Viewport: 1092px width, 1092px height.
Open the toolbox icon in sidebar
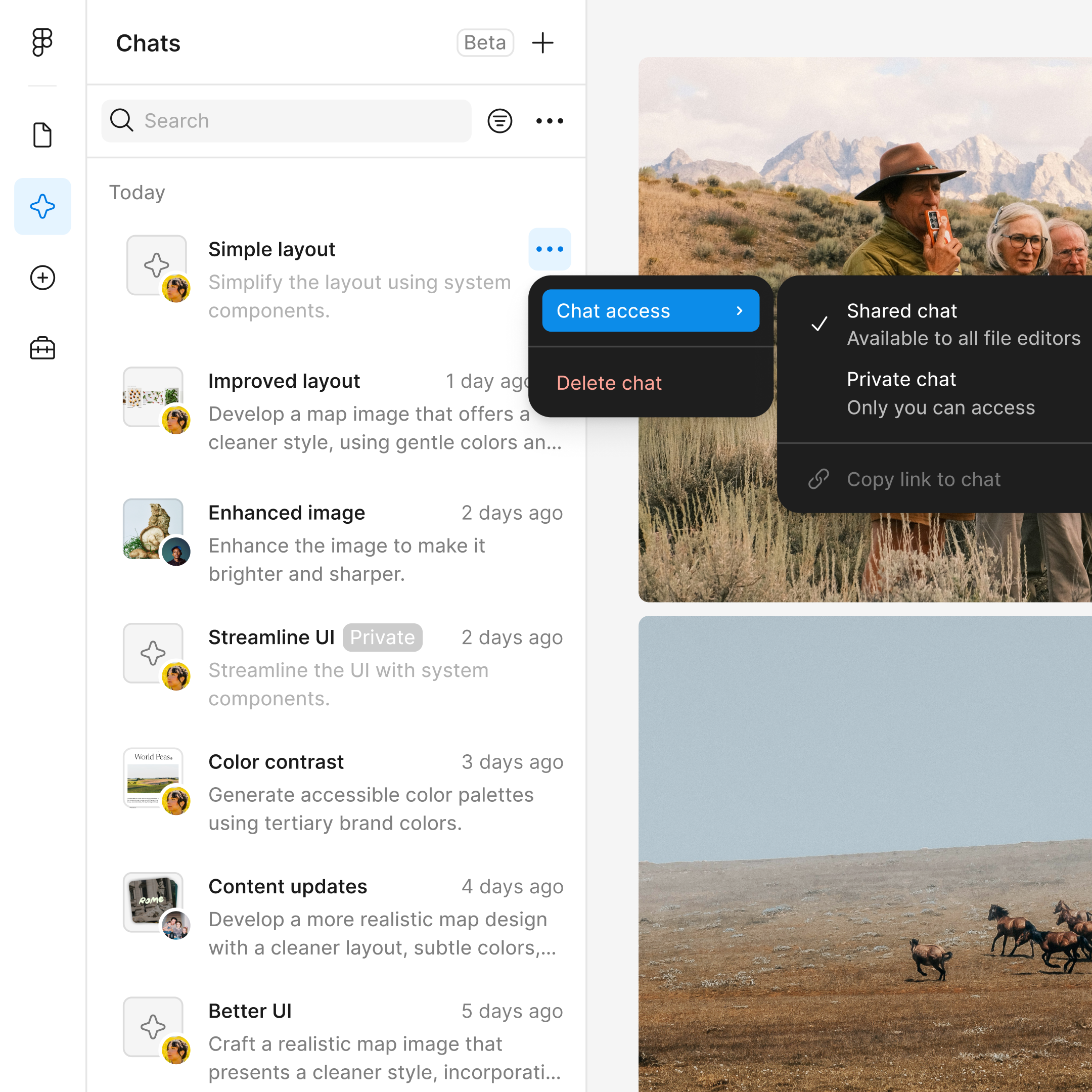coord(42,348)
